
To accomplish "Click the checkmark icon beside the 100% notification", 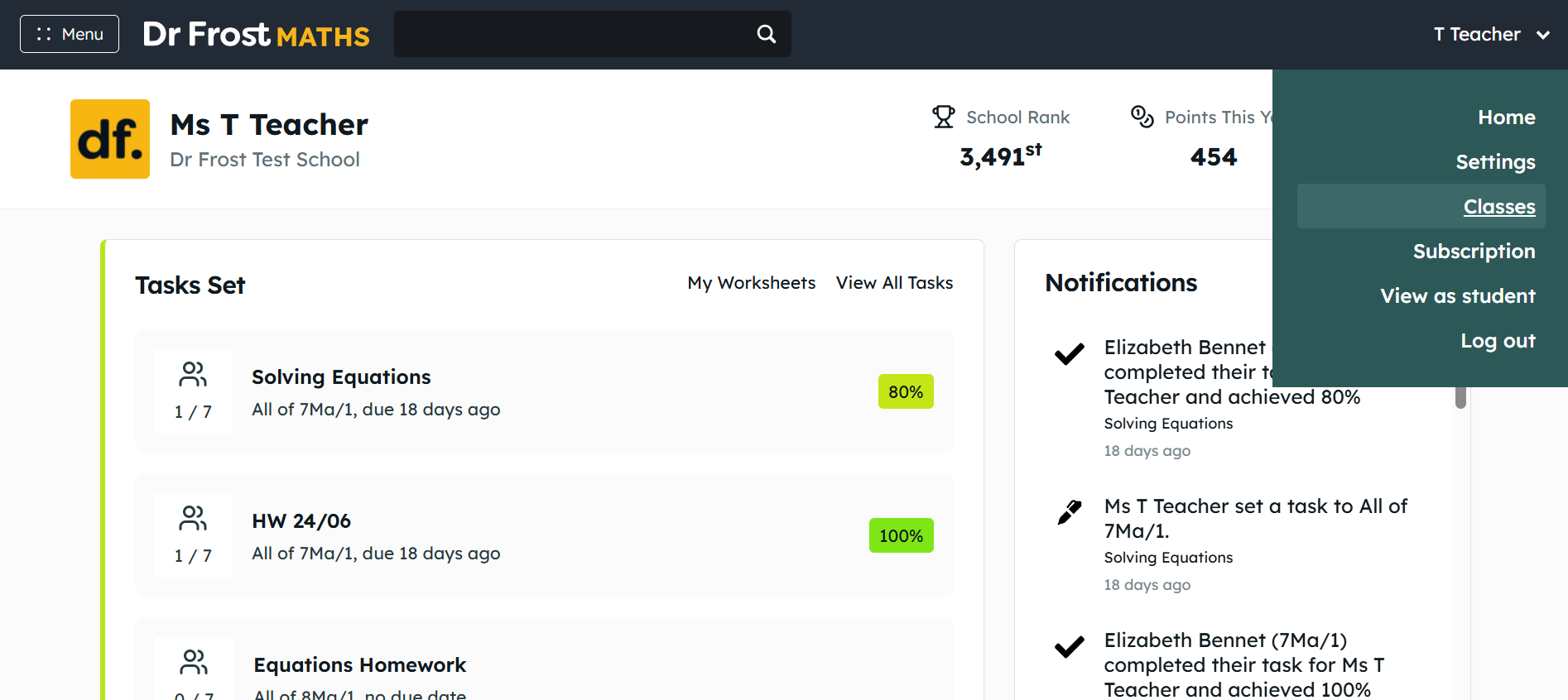I will click(x=1070, y=647).
